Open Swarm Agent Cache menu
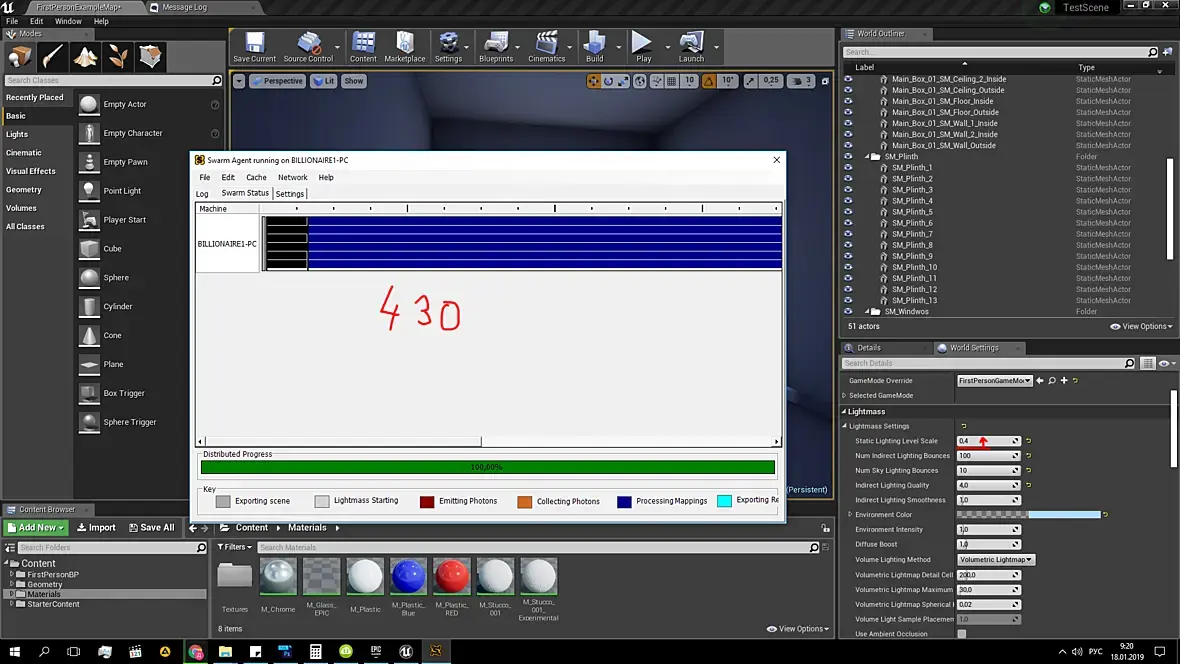 pyautogui.click(x=256, y=178)
